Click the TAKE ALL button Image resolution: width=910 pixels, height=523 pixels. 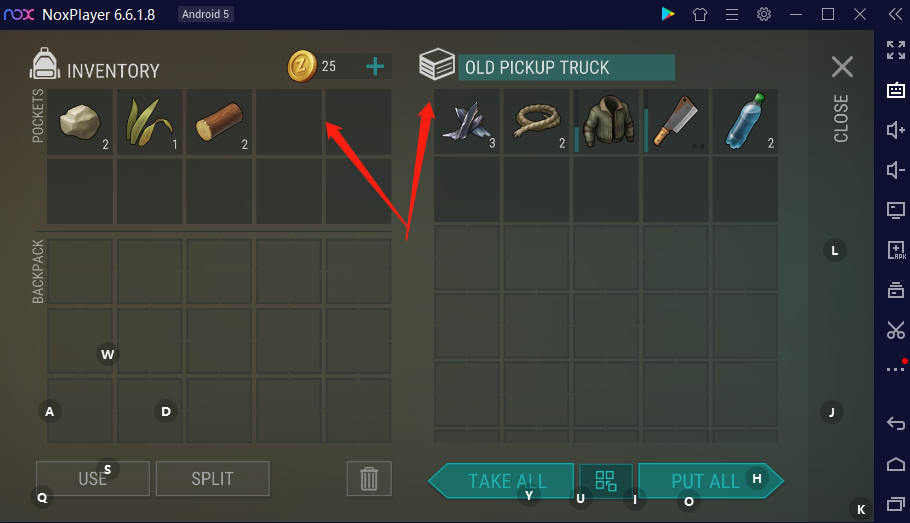point(501,481)
